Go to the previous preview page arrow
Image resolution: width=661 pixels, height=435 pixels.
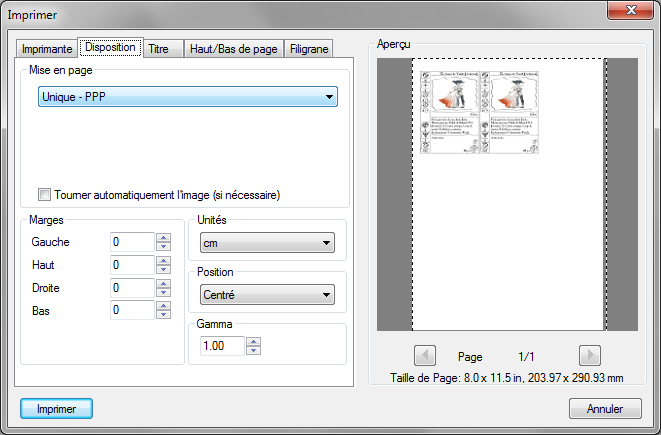pyautogui.click(x=425, y=356)
